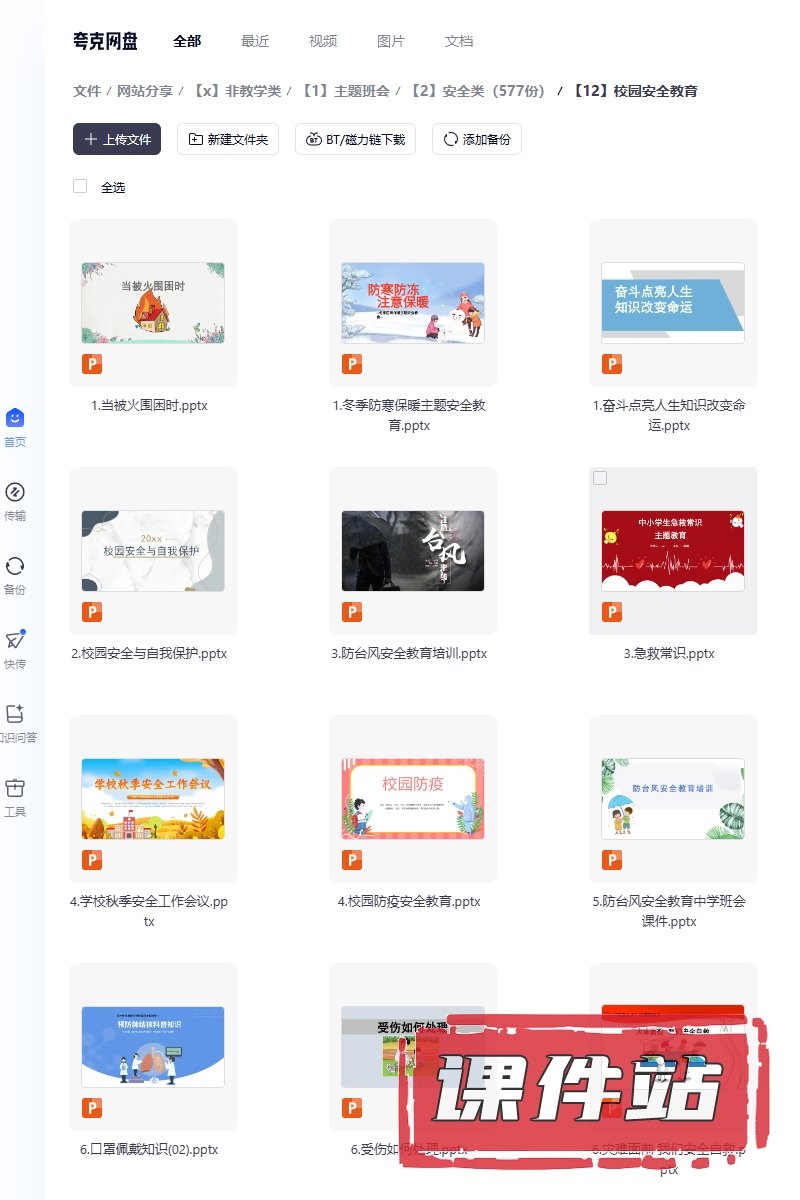Image resolution: width=800 pixels, height=1200 pixels.
Task: Open the knowledge Q&A sidebar icon
Action: point(15,714)
